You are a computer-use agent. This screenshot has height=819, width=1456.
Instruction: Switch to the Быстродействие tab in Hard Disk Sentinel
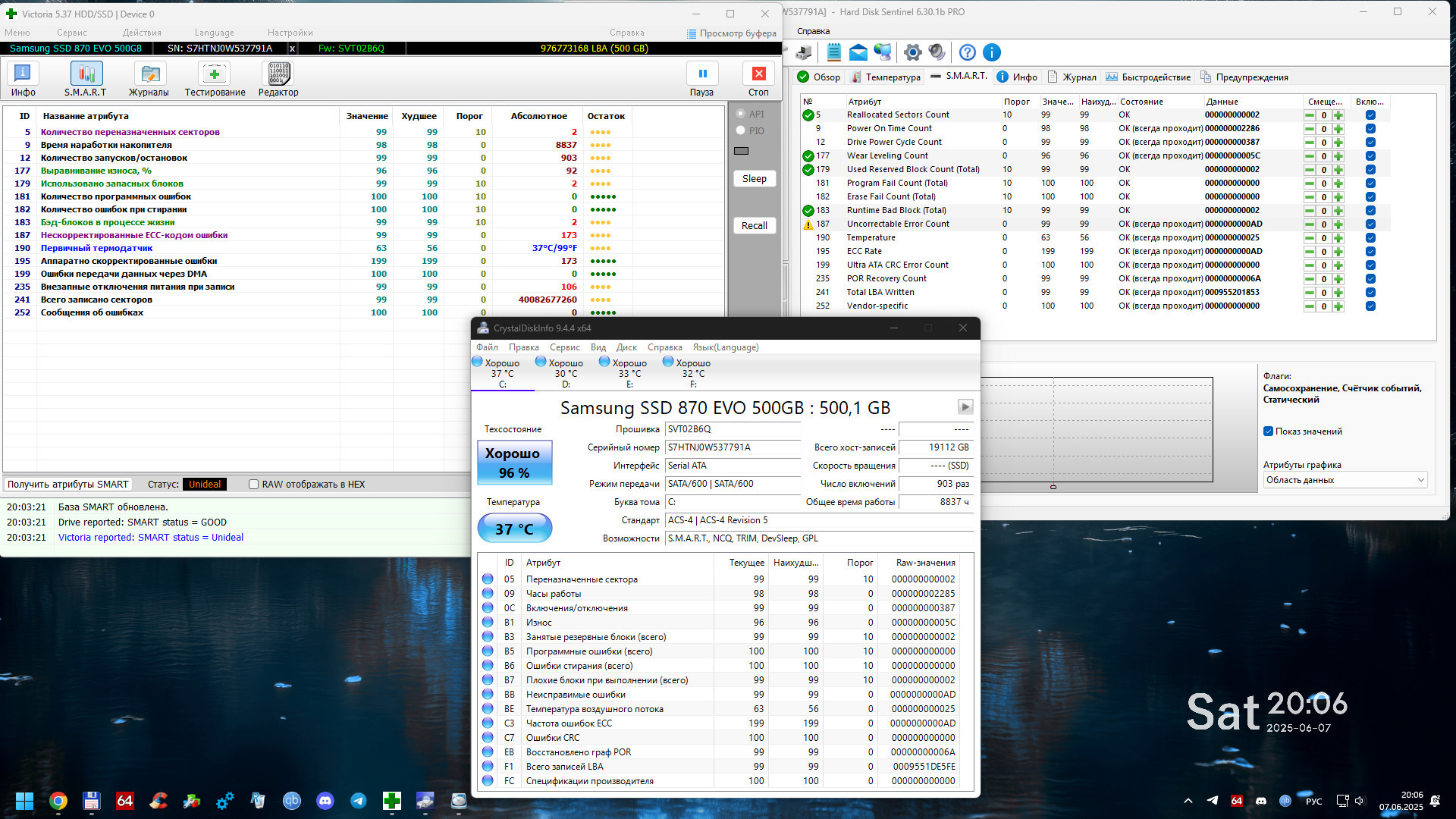(1148, 77)
